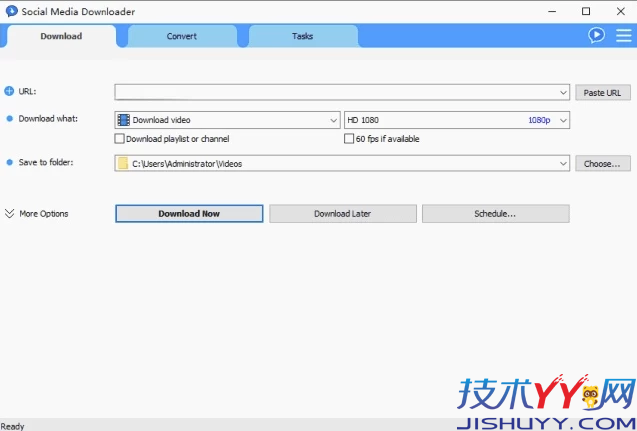Screen dimensions: 637x431
Task: Open the media player icon in header
Action: point(596,35)
